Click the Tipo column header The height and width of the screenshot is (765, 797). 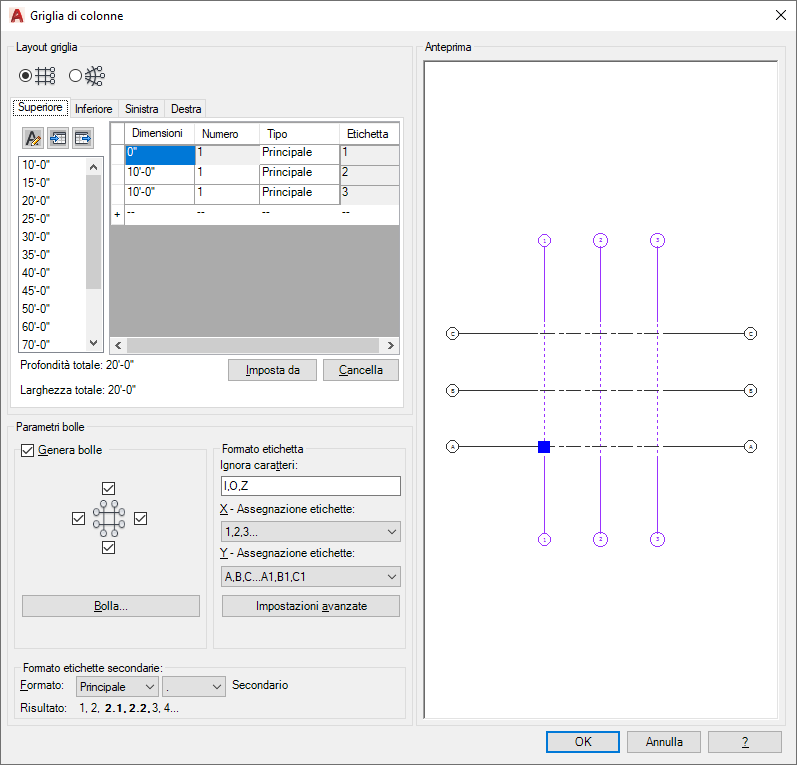pyautogui.click(x=299, y=134)
